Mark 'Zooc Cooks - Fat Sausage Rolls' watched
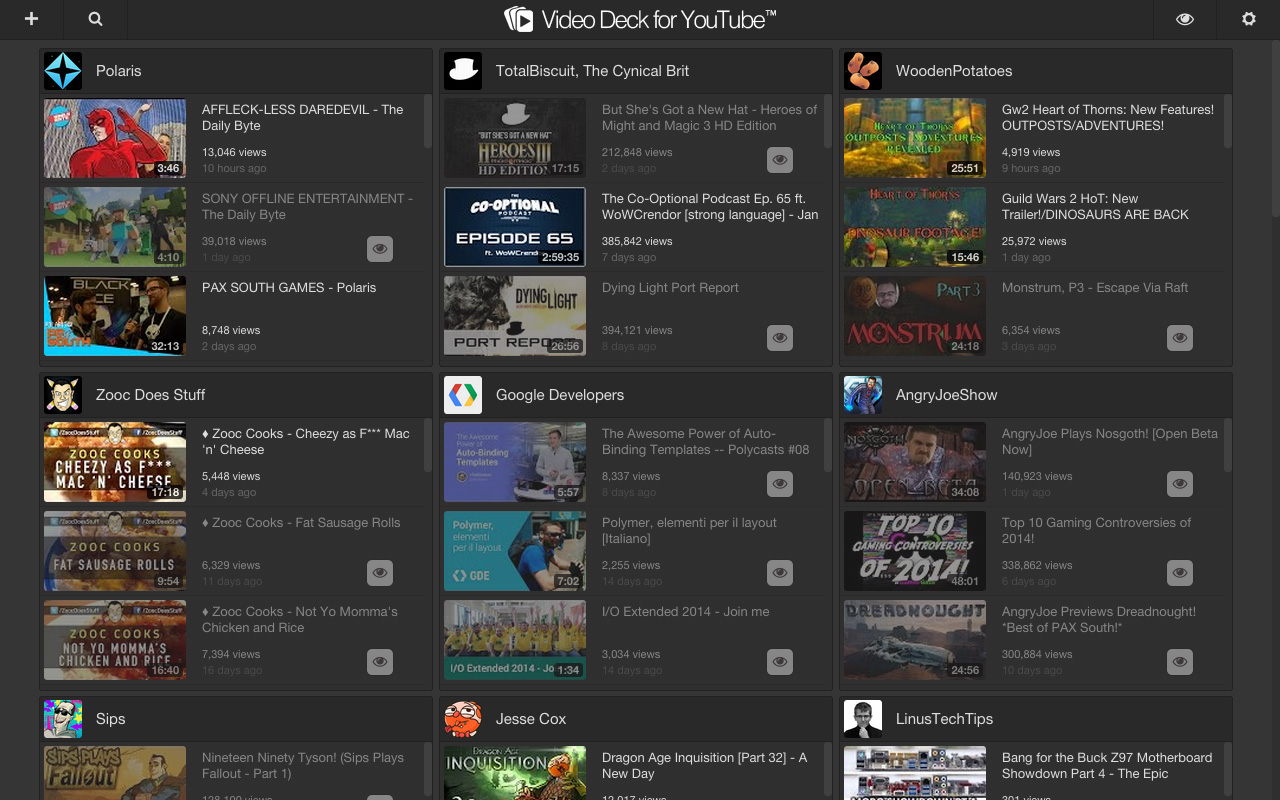The width and height of the screenshot is (1280, 800). [380, 573]
